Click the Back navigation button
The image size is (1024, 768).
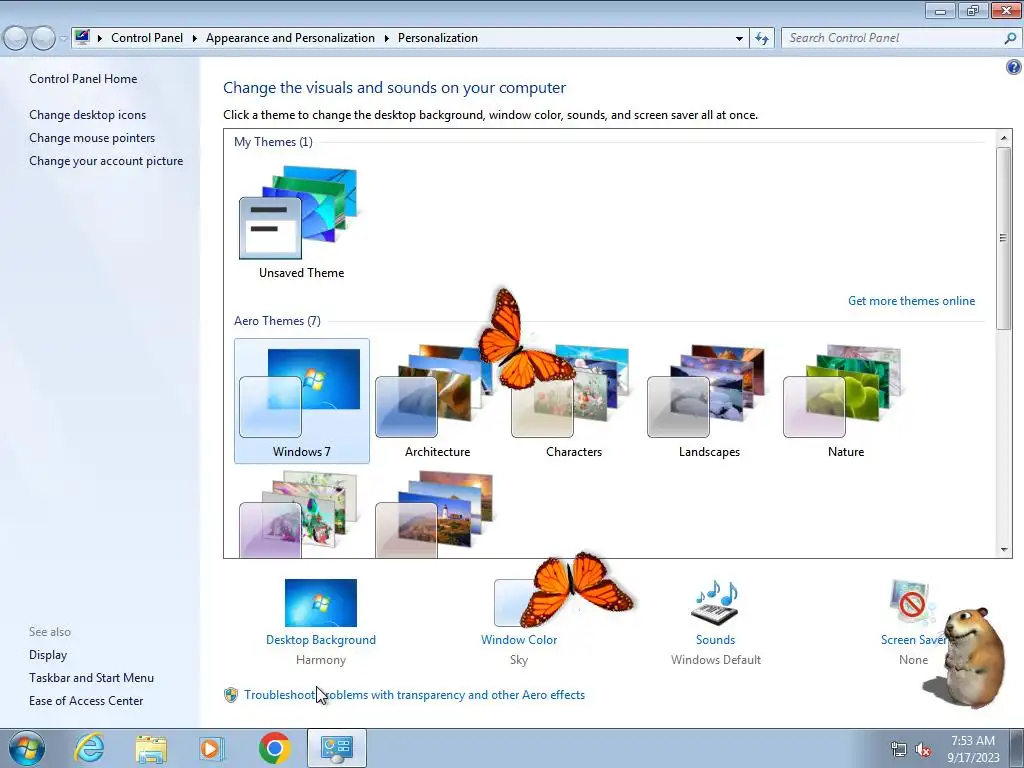point(16,38)
